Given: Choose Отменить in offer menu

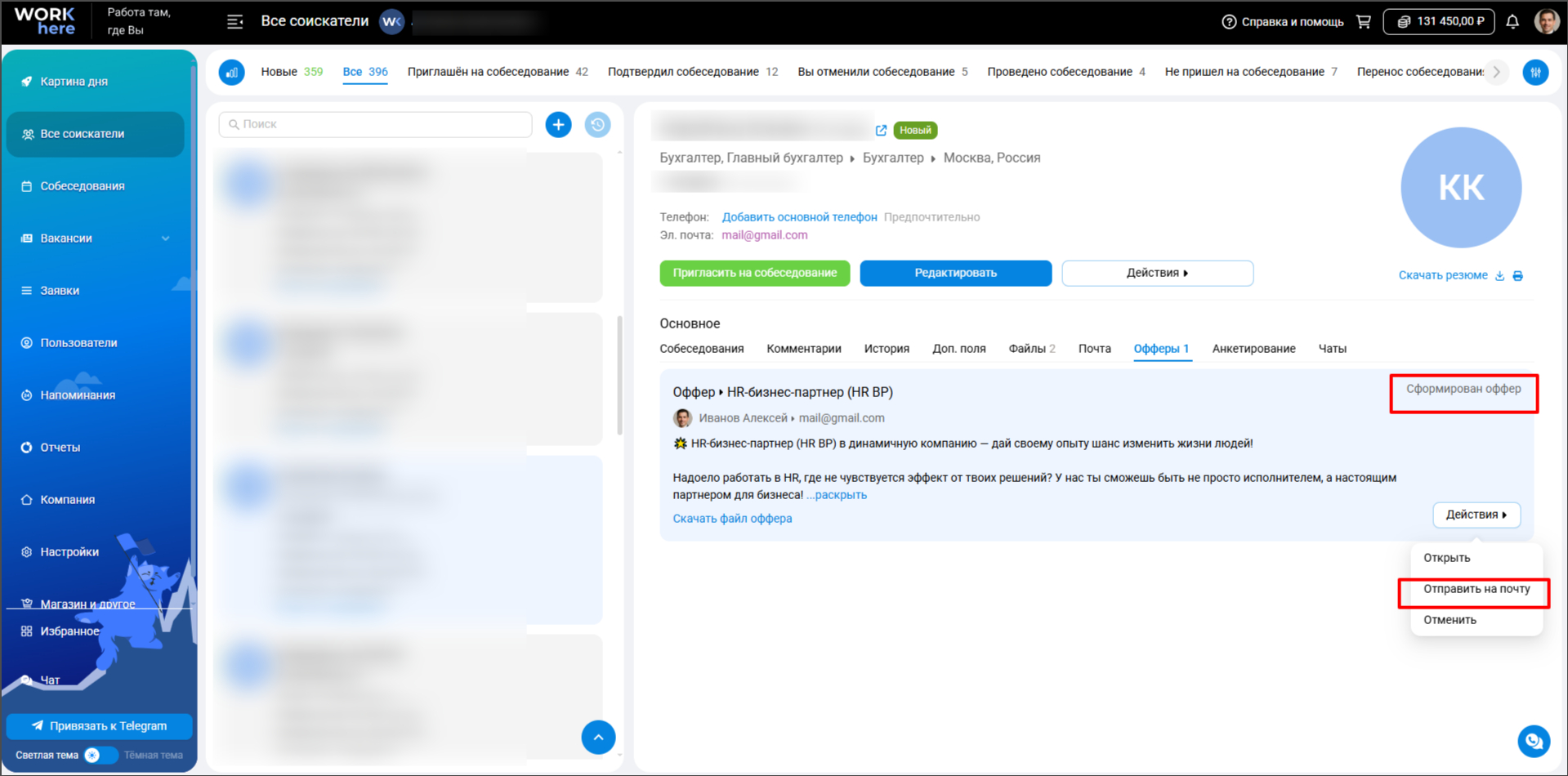Looking at the screenshot, I should click(x=1476, y=620).
